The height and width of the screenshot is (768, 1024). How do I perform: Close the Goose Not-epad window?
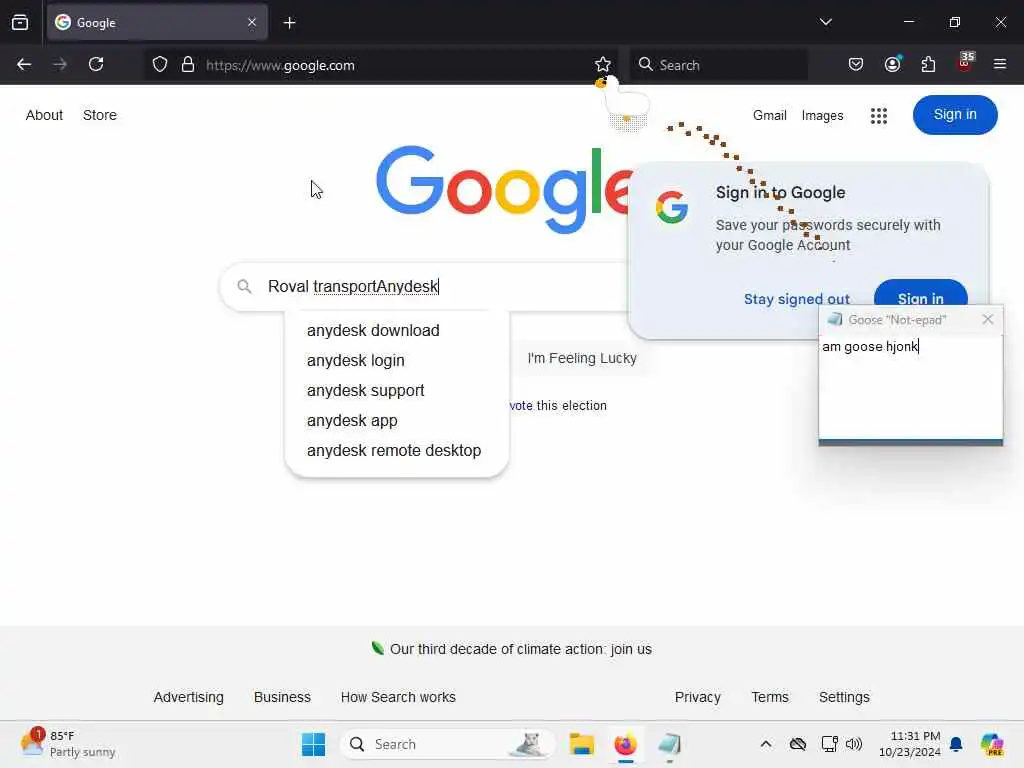987,319
